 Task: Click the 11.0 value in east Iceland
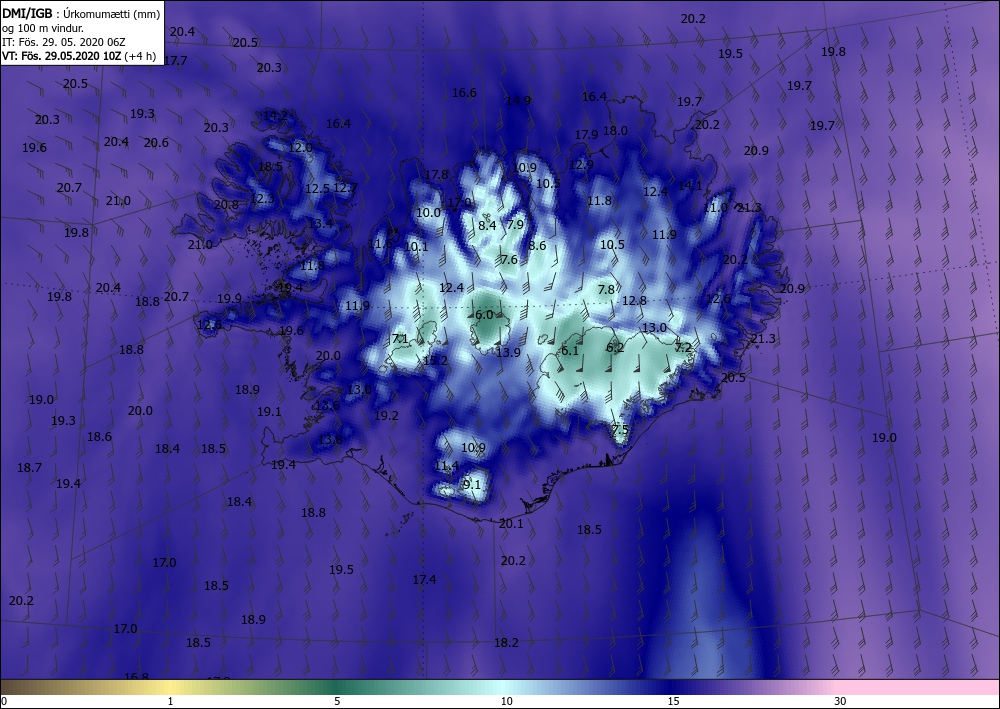click(x=715, y=207)
